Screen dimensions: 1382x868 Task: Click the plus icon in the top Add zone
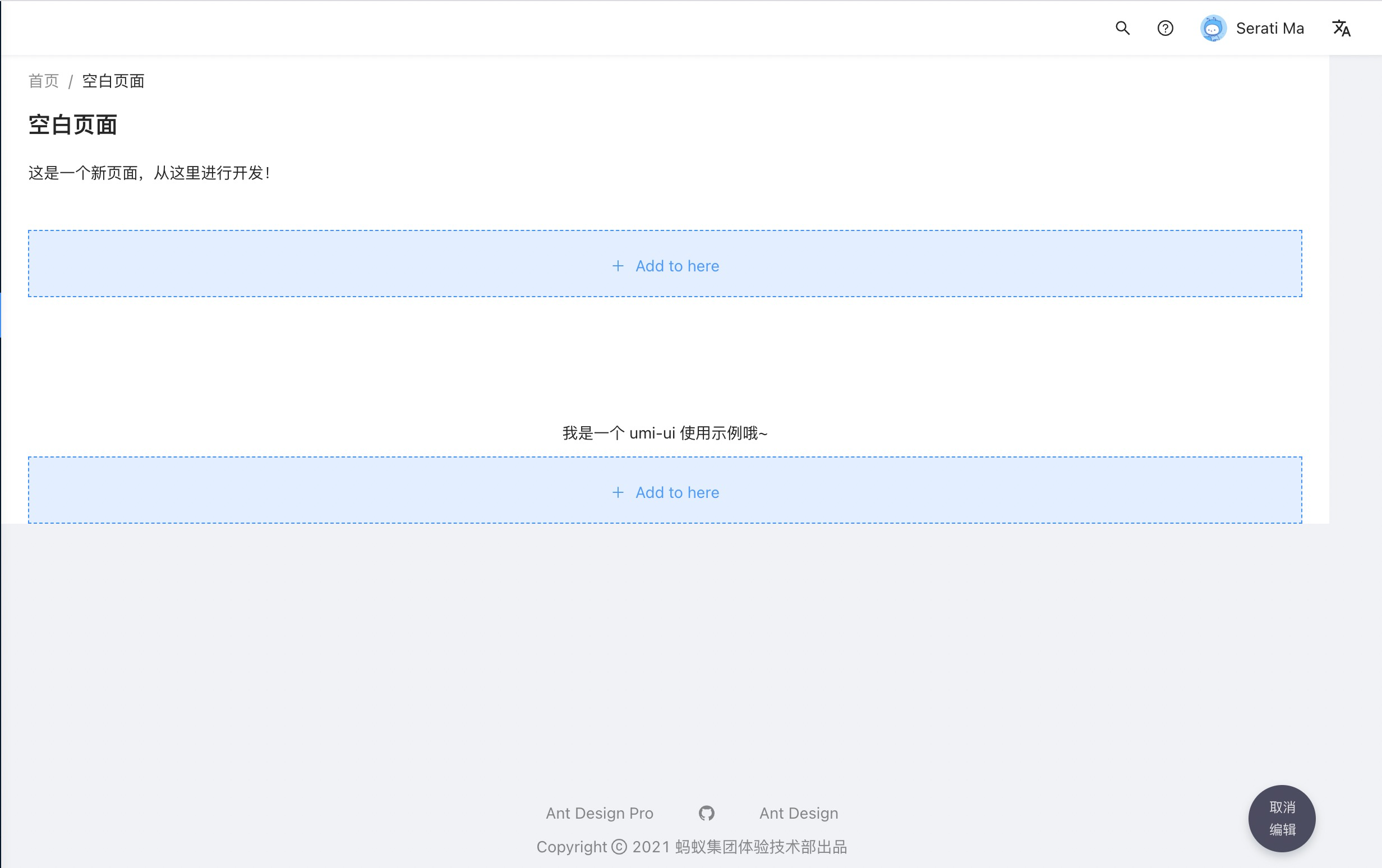click(618, 266)
